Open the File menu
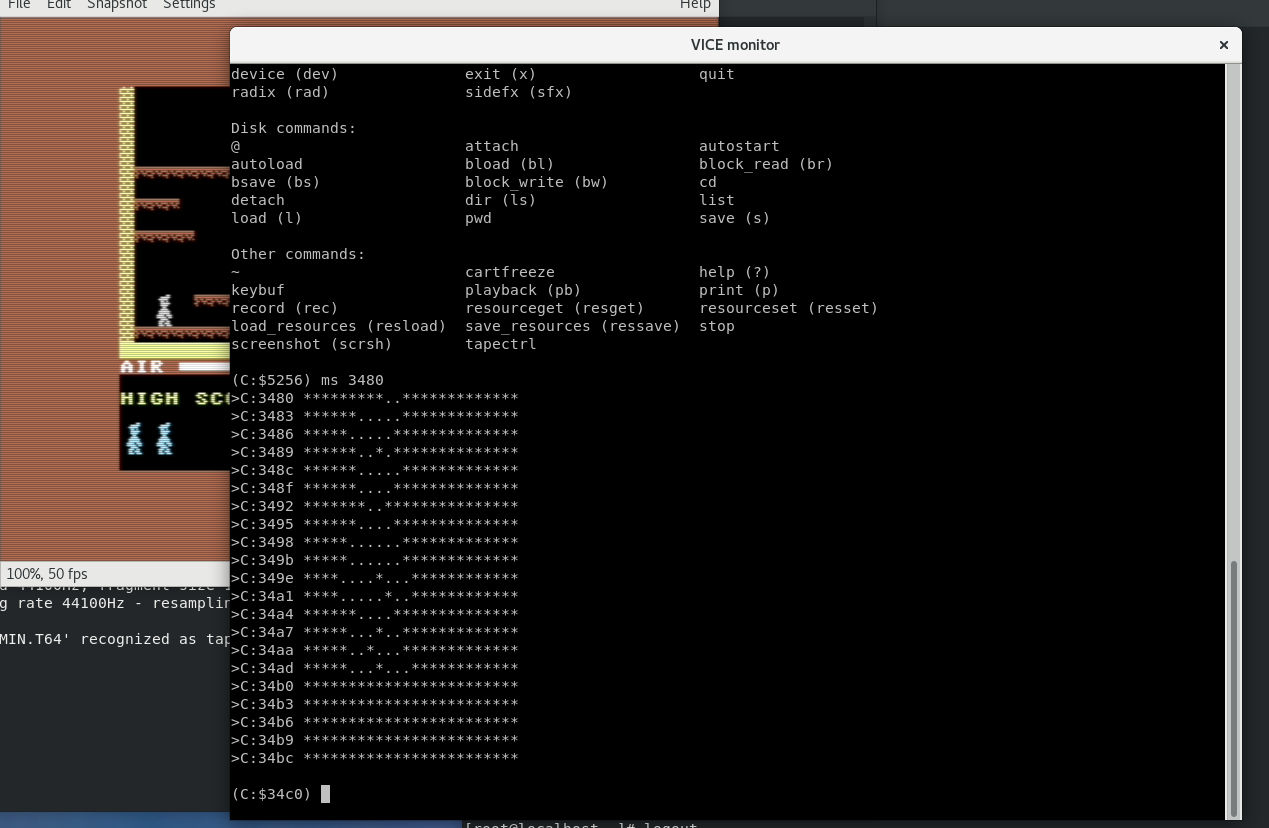This screenshot has width=1269, height=828. (18, 5)
